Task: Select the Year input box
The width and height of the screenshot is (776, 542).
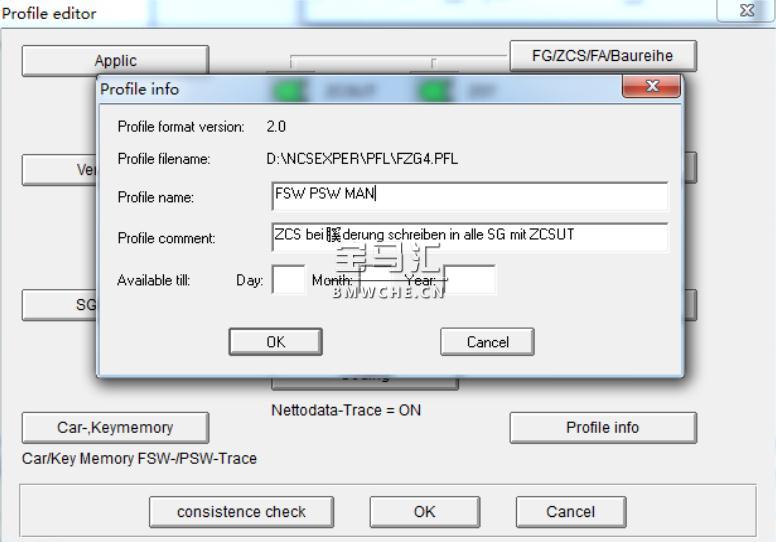Action: 470,280
